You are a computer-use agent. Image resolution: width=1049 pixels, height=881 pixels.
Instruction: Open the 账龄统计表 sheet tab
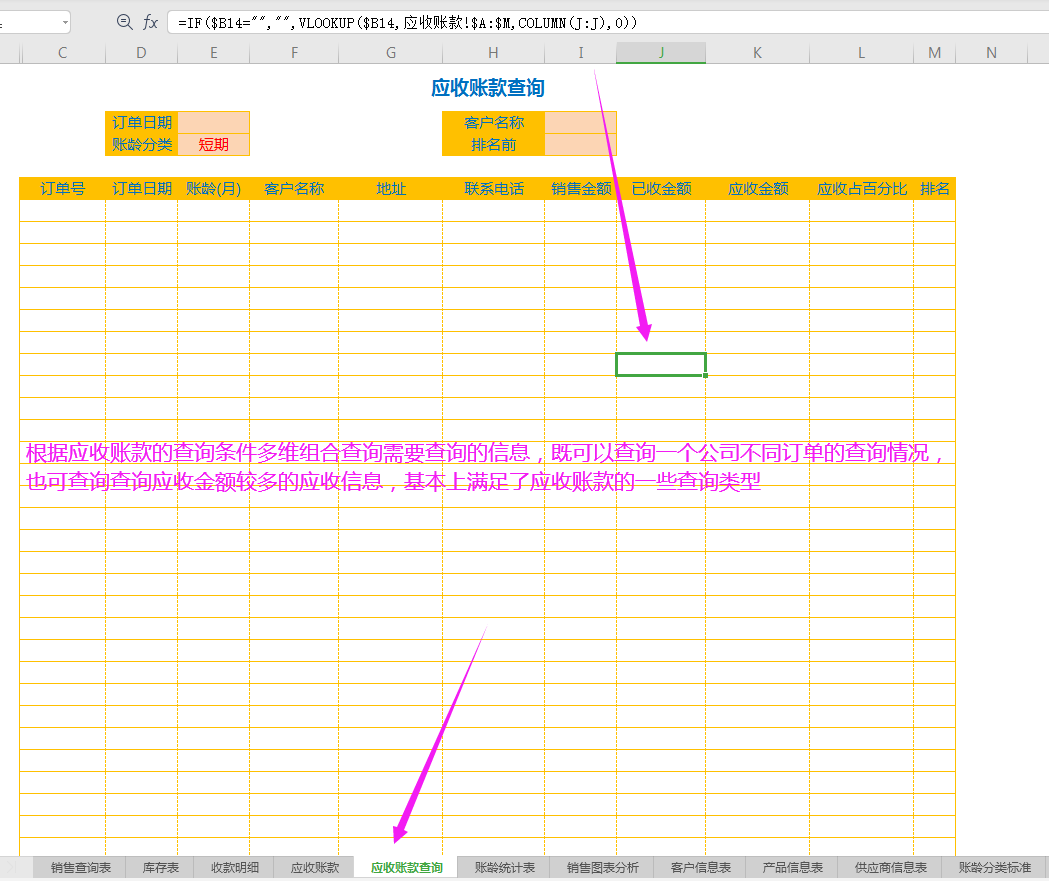(x=504, y=867)
